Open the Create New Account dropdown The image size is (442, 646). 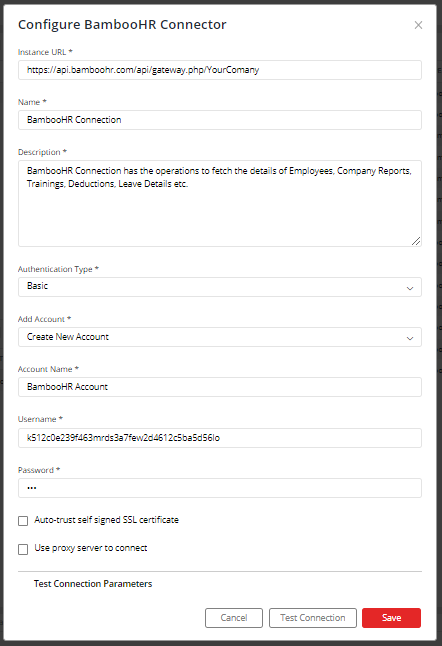coord(220,337)
